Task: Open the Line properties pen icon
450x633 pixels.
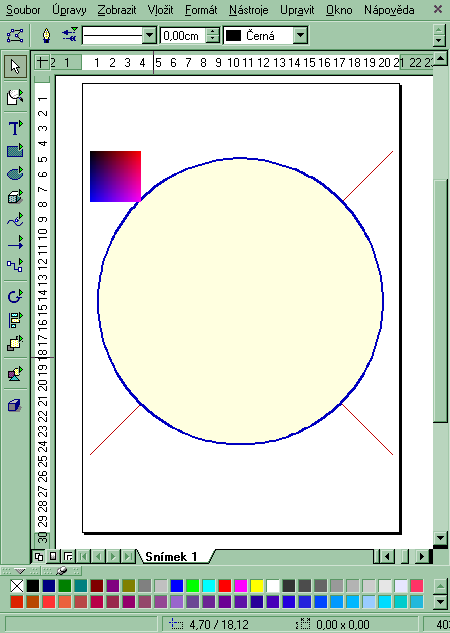Action: coord(46,36)
